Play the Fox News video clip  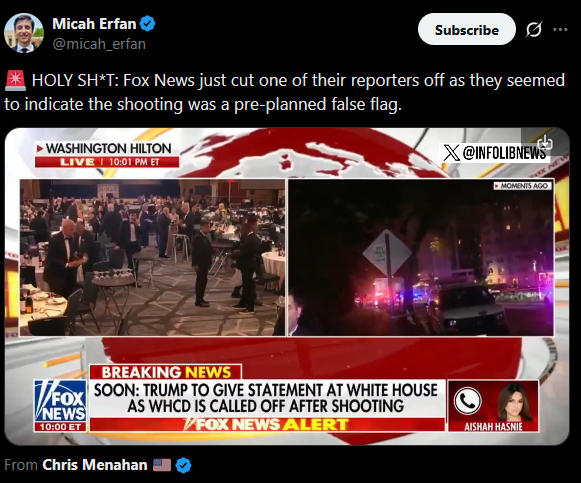287,286
